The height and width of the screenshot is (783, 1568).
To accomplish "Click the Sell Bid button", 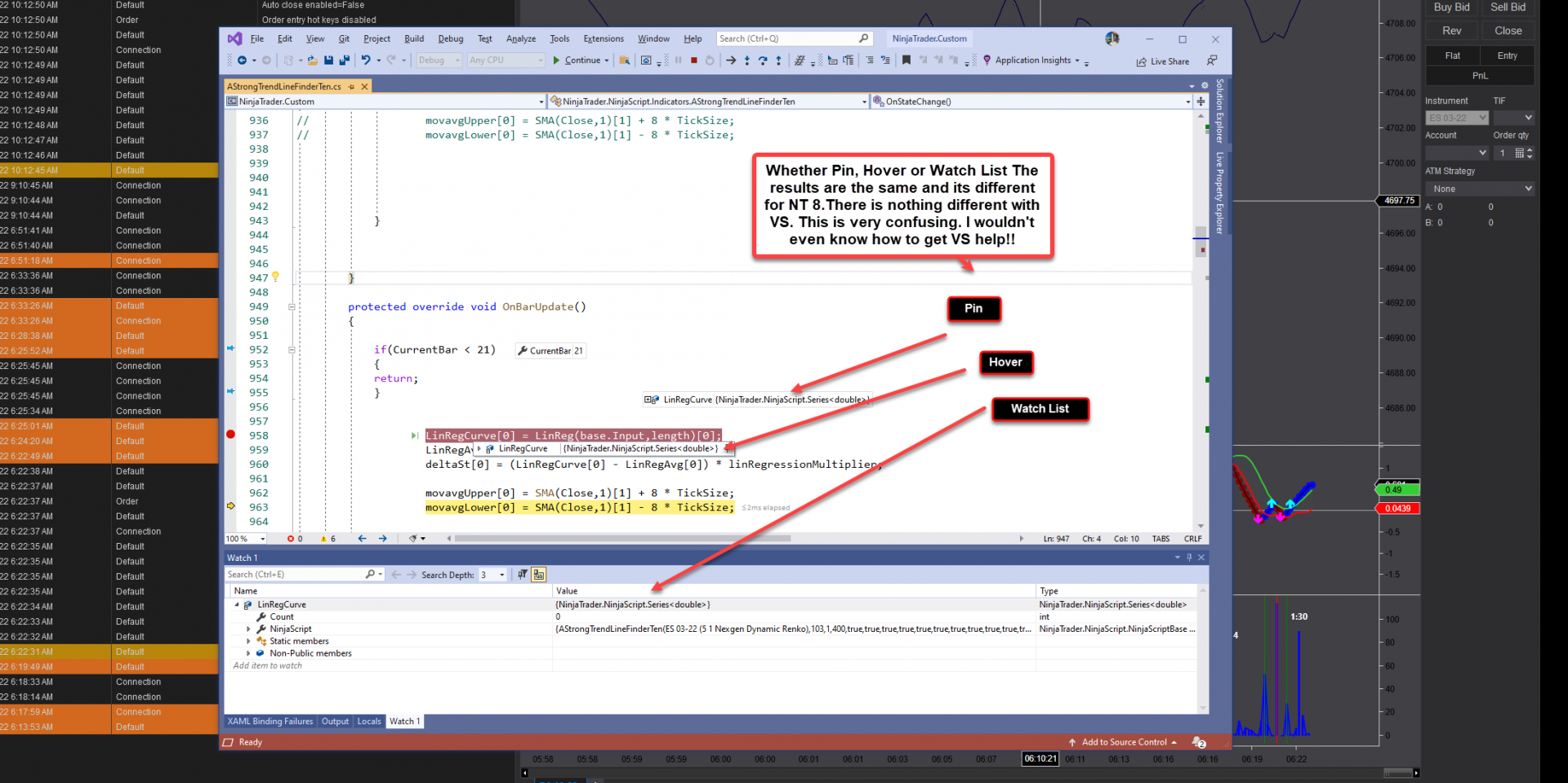I will click(1507, 7).
